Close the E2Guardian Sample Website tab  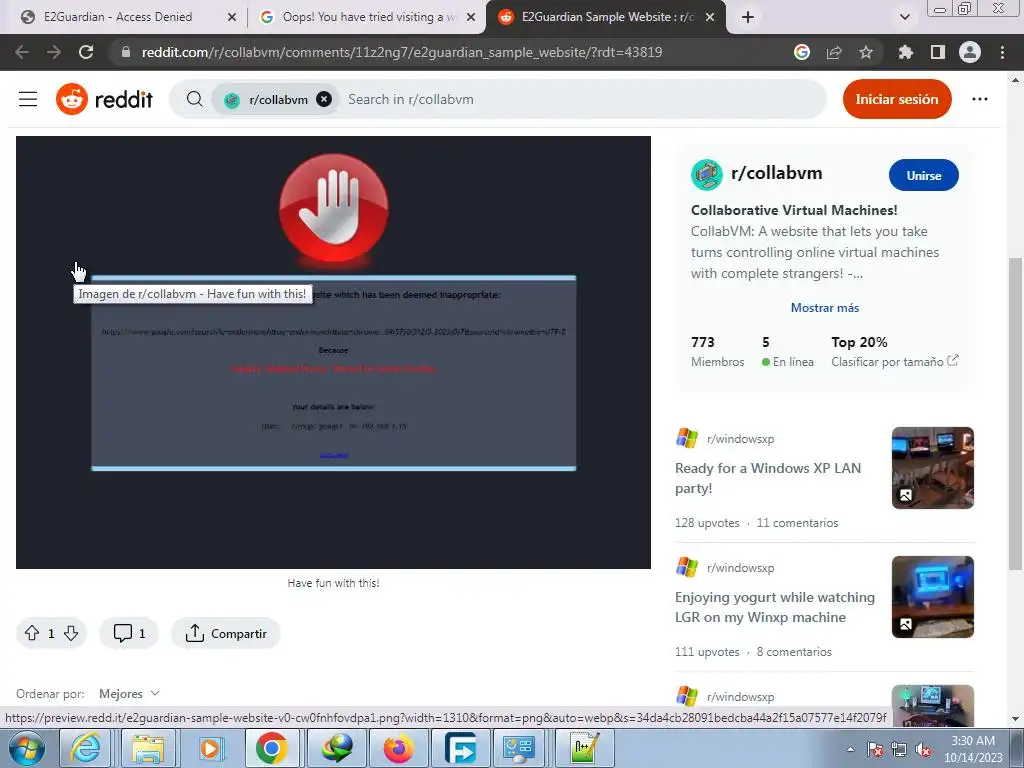click(711, 17)
